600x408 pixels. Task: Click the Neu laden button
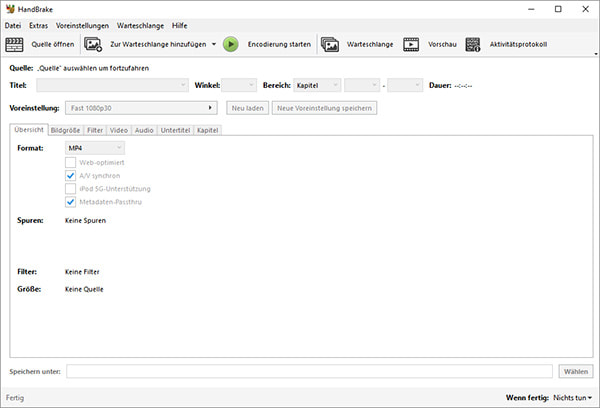point(248,108)
